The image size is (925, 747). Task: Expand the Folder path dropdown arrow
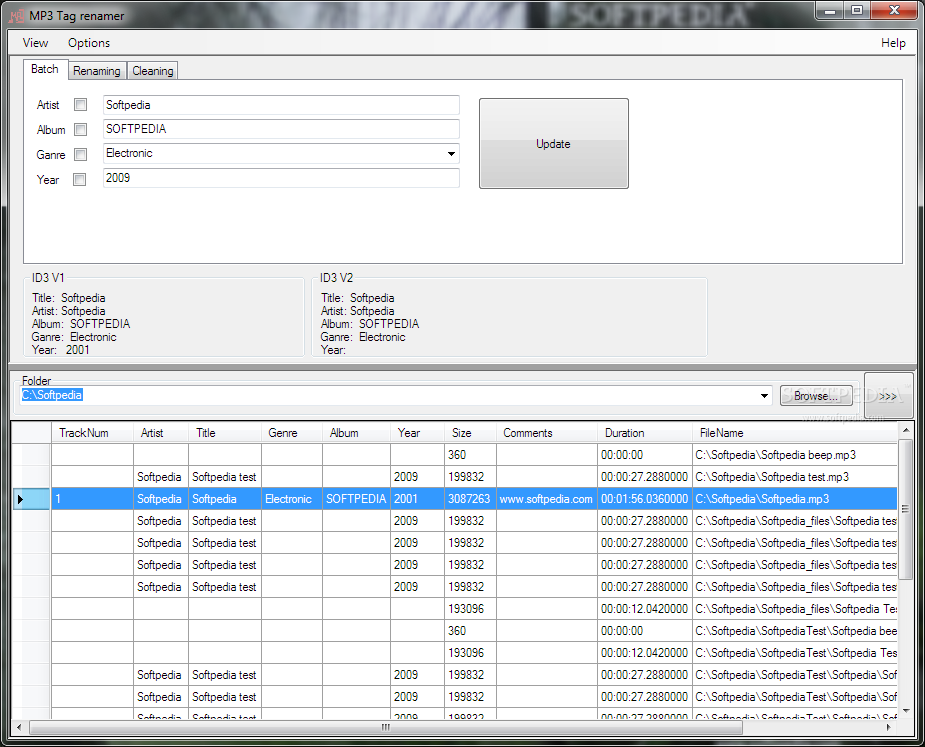click(x=764, y=395)
